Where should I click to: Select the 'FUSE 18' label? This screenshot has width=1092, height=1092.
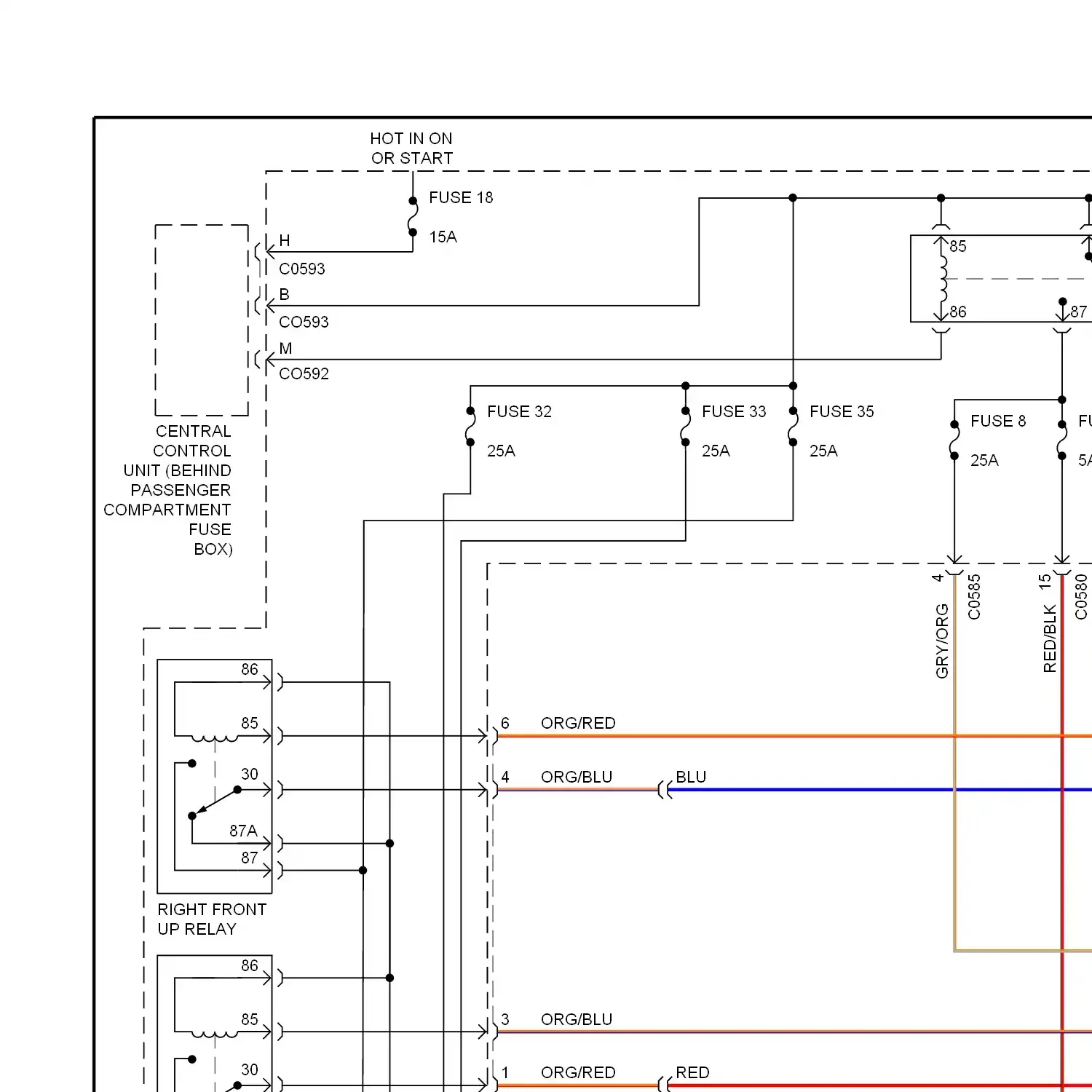click(461, 198)
